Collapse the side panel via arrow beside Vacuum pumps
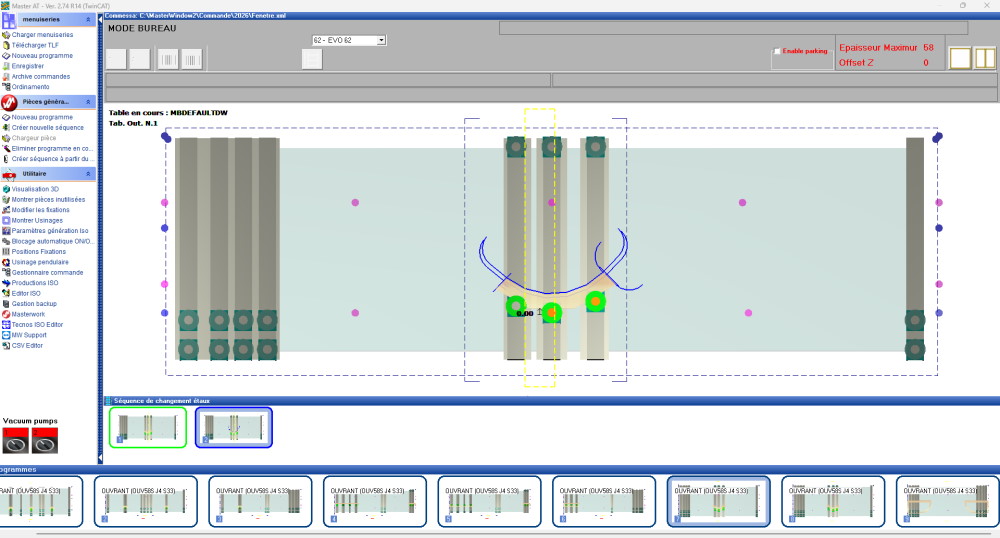Screen dimensions: 1000x538 [100, 458]
